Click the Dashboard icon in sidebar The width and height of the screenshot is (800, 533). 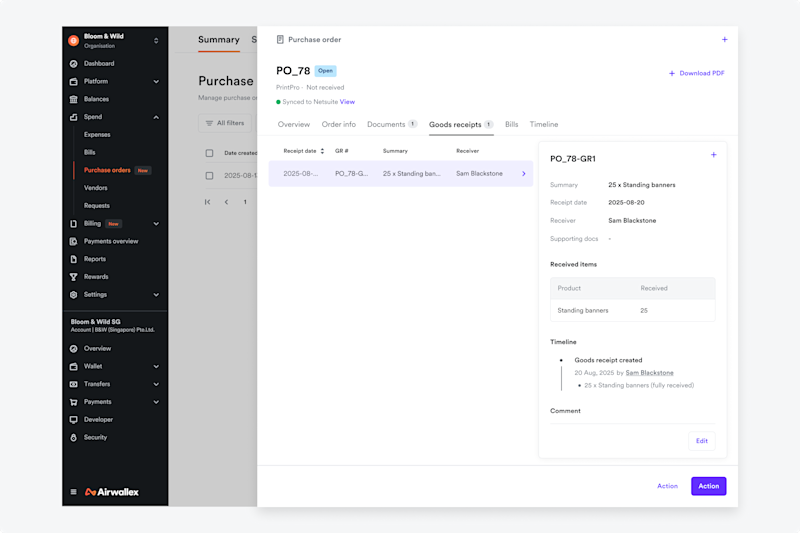73,64
